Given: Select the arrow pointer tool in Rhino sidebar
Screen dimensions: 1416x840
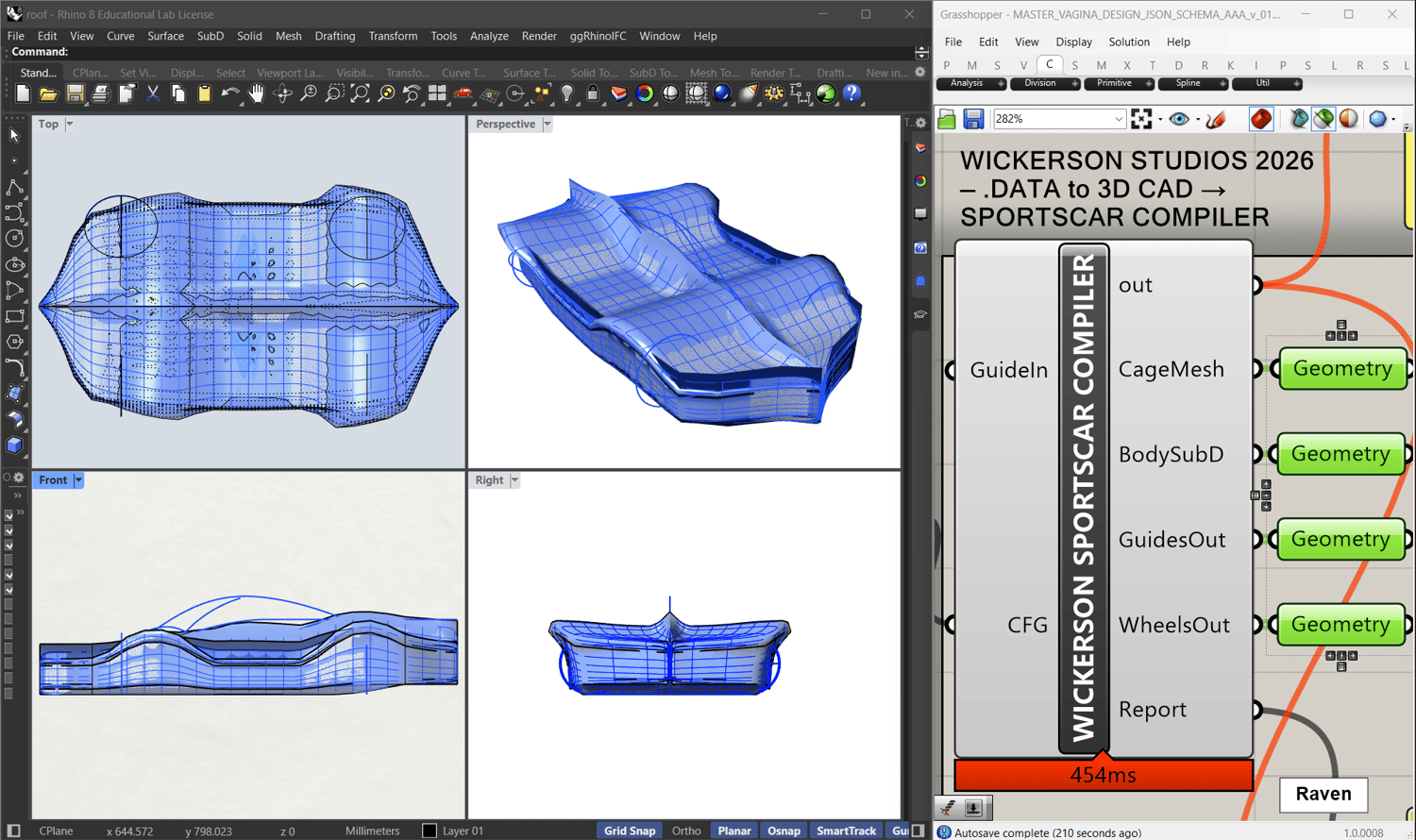Looking at the screenshot, I should click(x=14, y=135).
